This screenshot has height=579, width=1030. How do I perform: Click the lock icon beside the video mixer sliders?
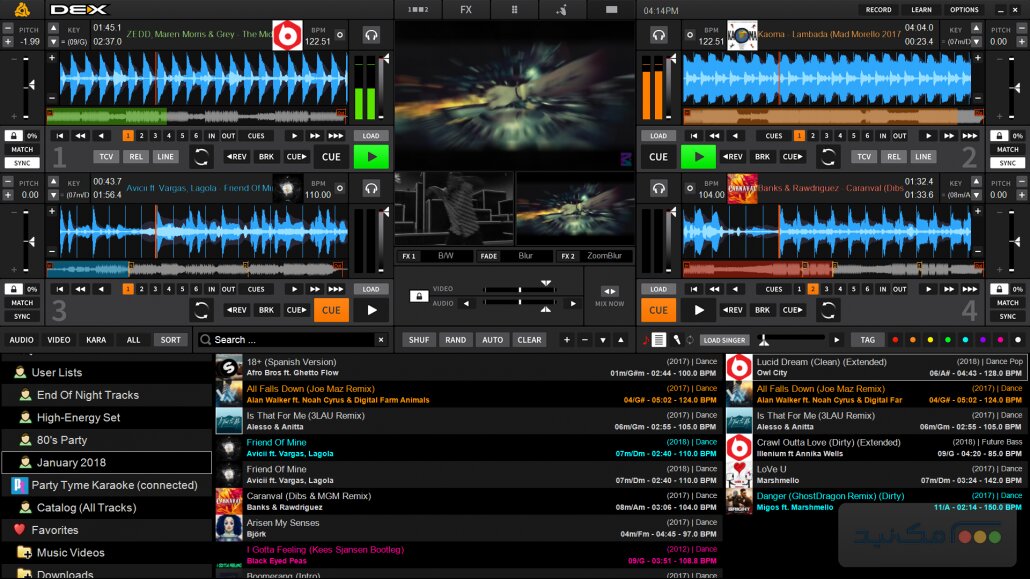(x=419, y=295)
